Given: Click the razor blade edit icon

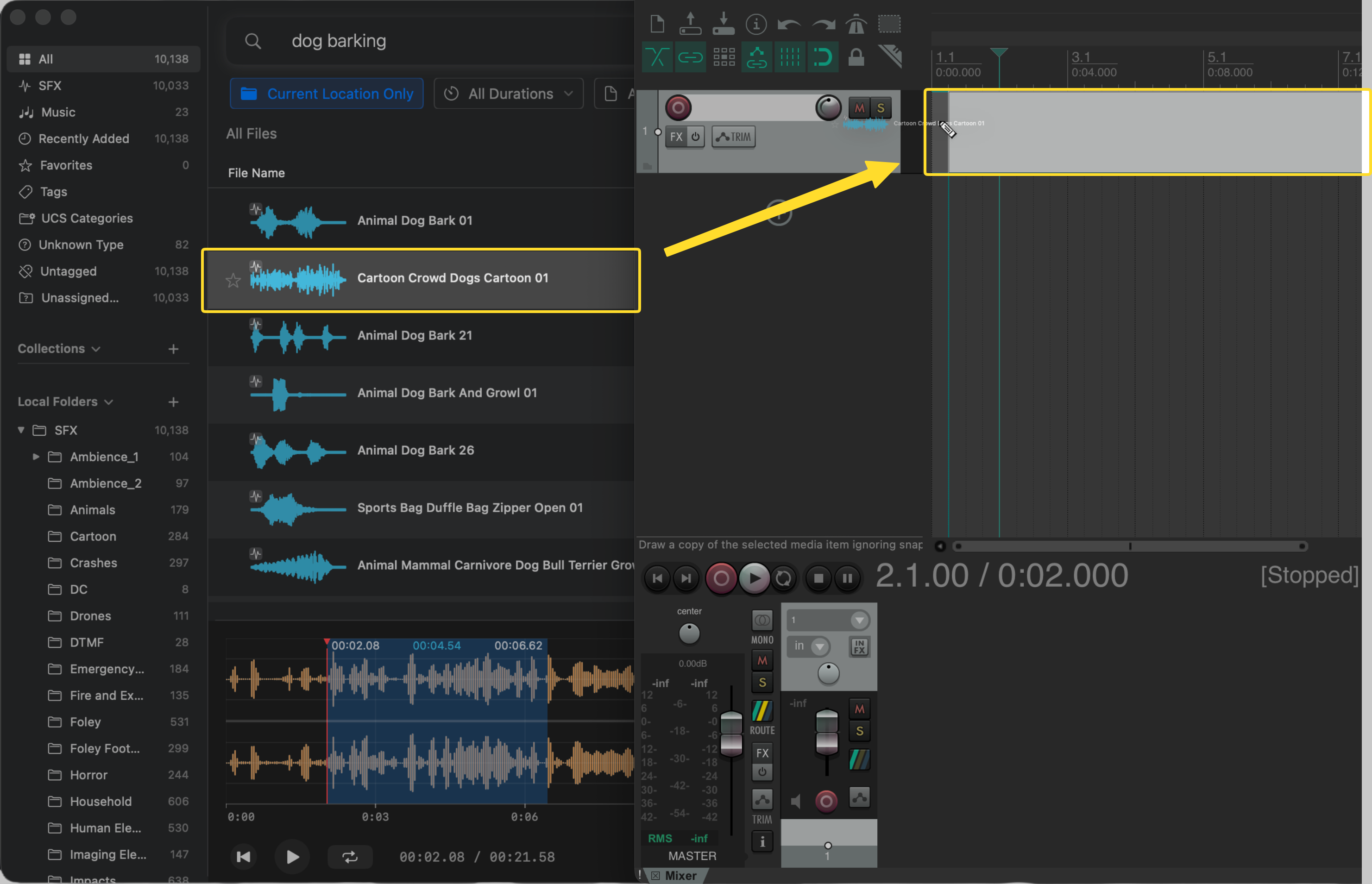Looking at the screenshot, I should pyautogui.click(x=890, y=56).
